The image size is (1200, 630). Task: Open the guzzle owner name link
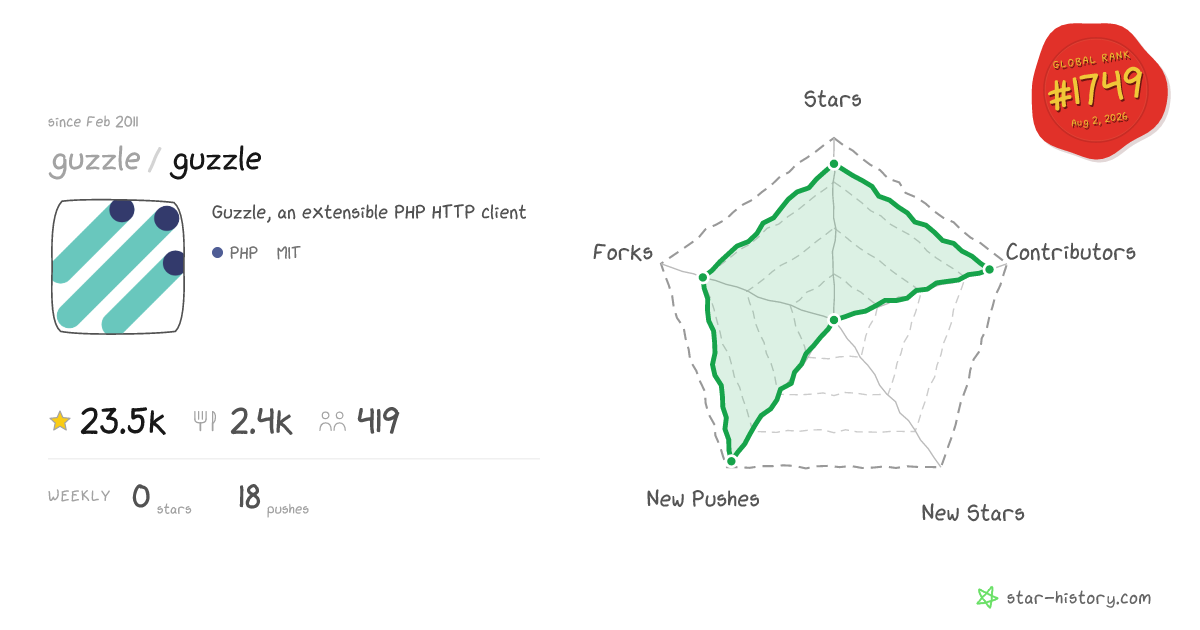[x=94, y=161]
